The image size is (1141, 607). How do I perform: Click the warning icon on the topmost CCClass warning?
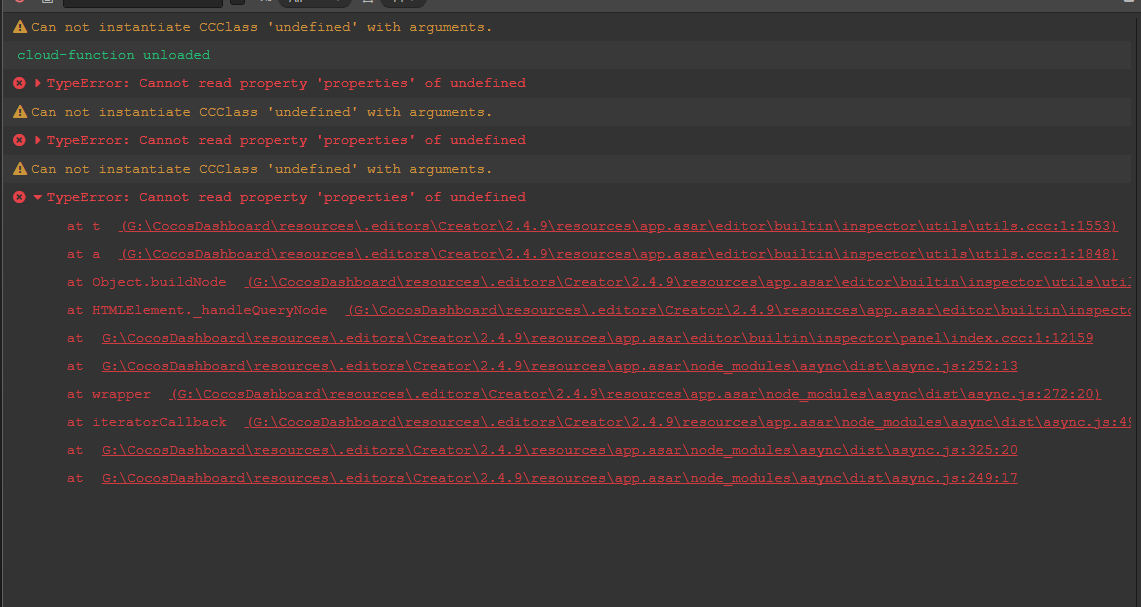[20, 27]
